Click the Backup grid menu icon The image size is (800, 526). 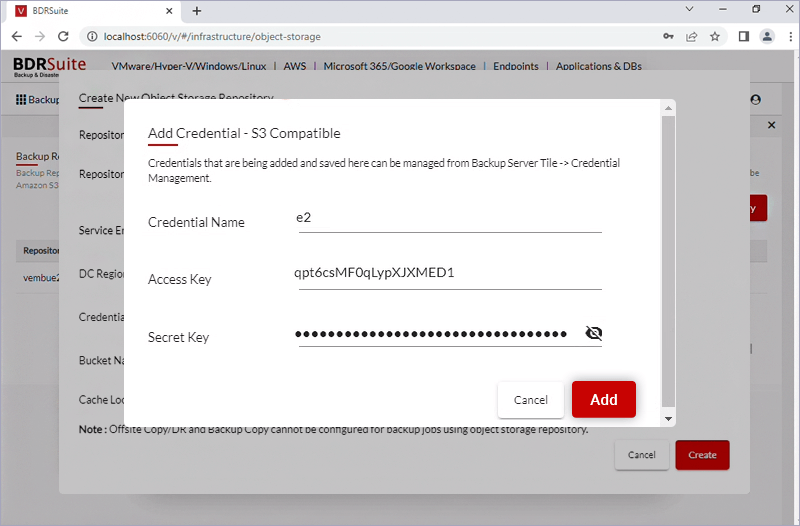(x=21, y=99)
